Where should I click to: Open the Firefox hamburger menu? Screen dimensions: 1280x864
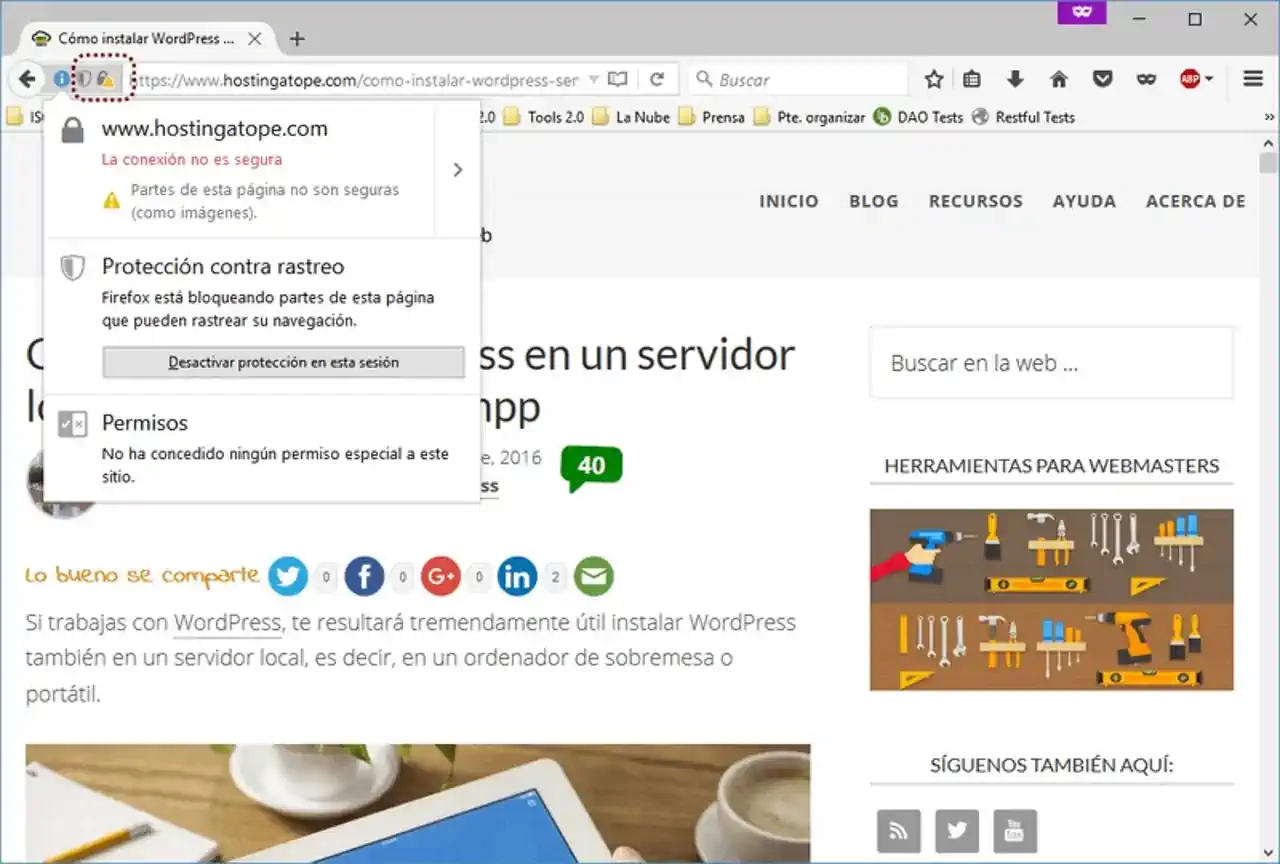point(1253,79)
